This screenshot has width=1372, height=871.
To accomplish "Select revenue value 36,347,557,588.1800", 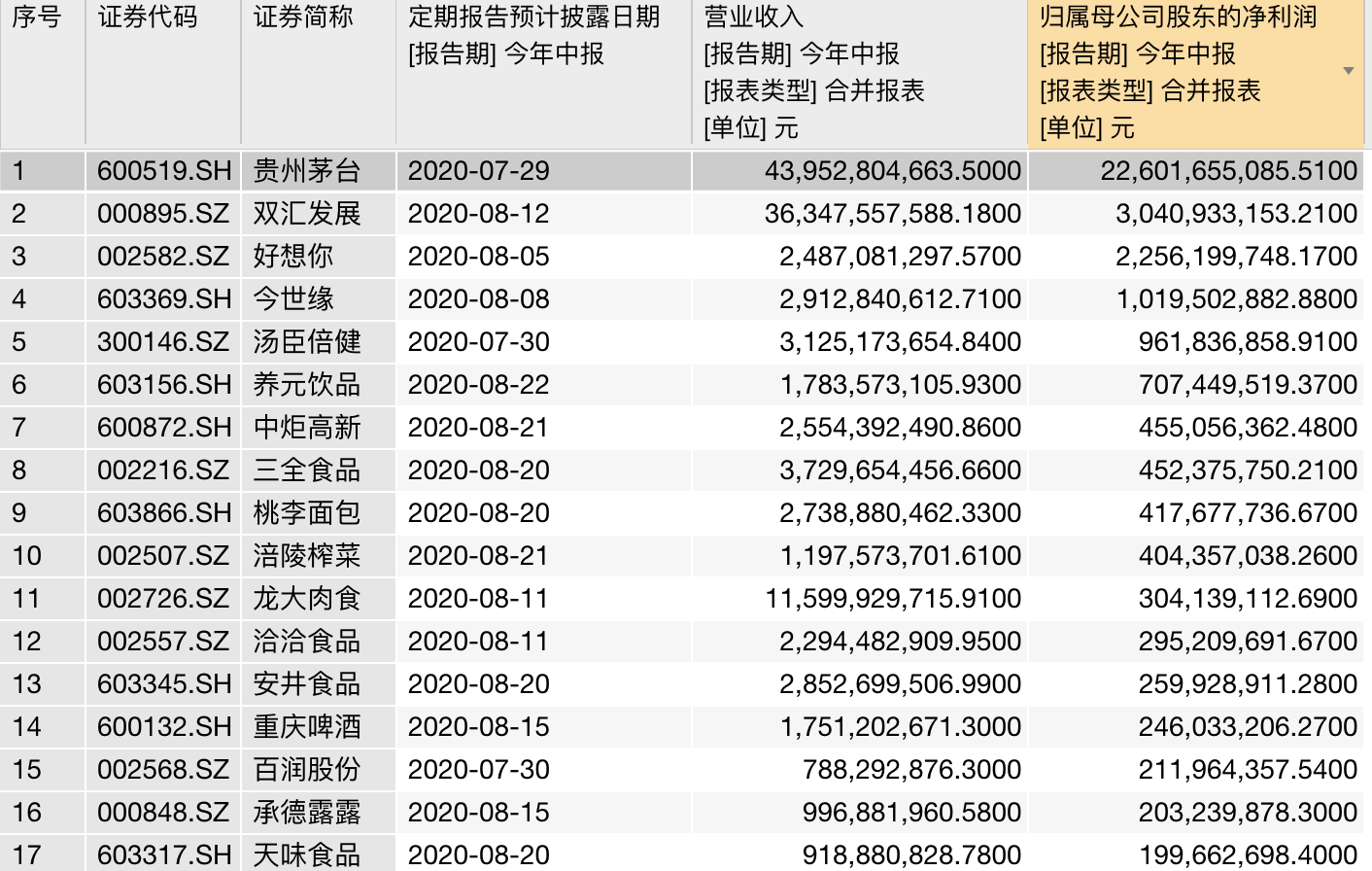I will pos(893,214).
